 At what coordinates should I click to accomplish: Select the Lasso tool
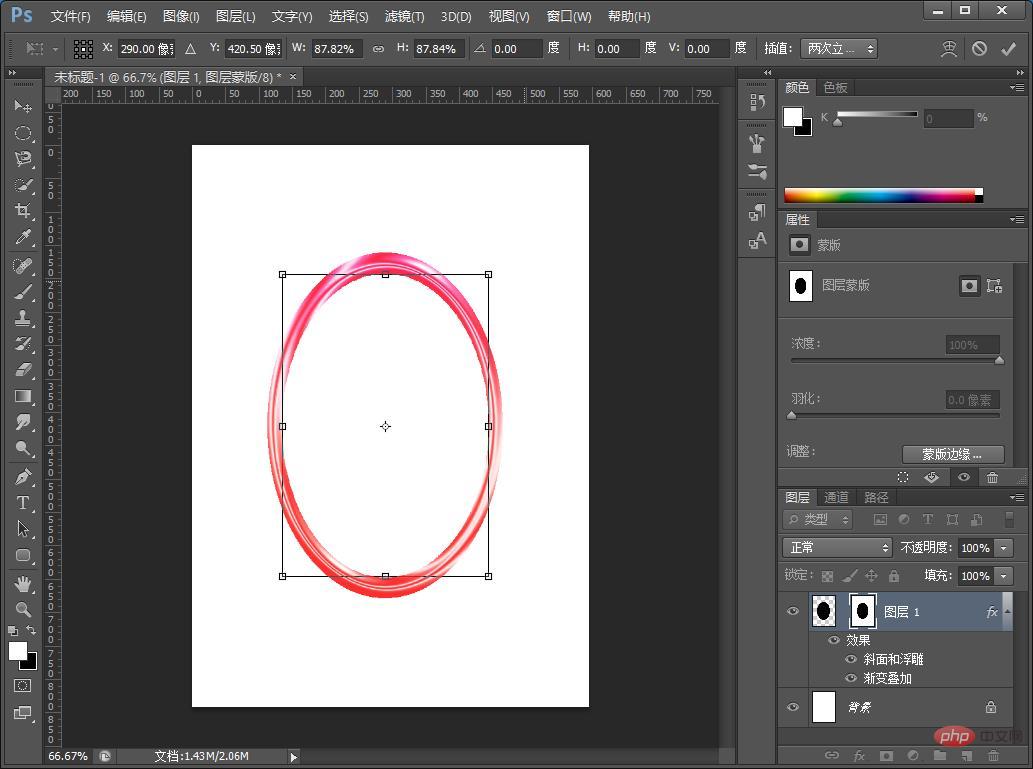(23, 159)
